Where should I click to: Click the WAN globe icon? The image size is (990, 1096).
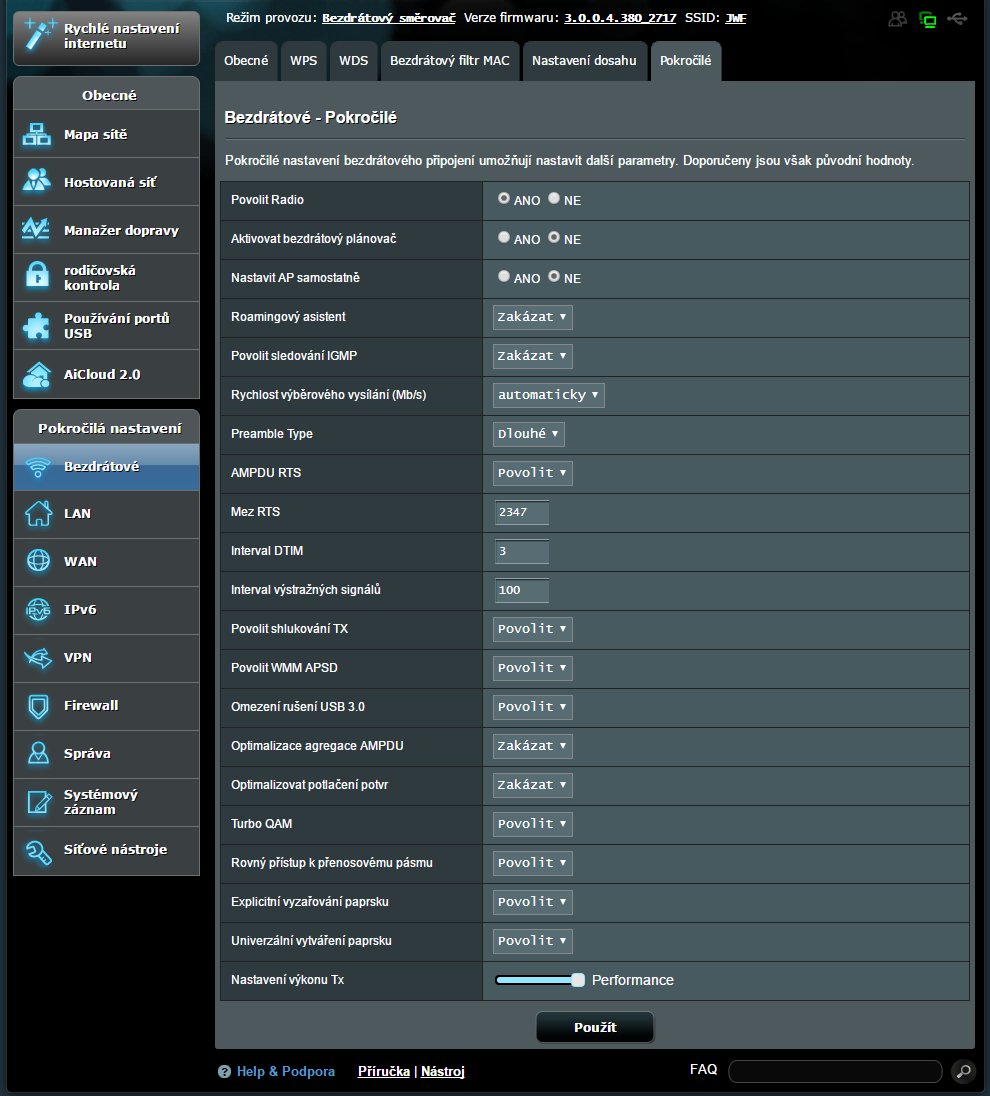pos(38,561)
